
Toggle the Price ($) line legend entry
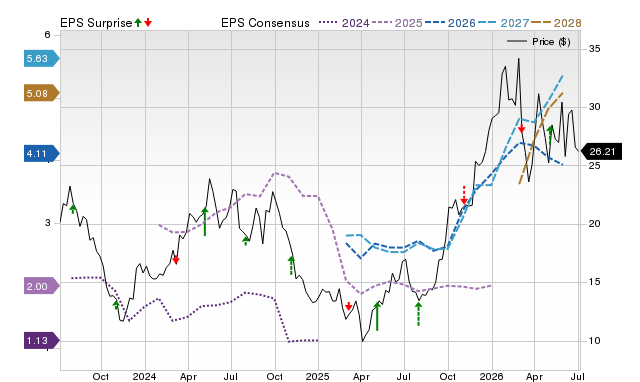click(539, 42)
